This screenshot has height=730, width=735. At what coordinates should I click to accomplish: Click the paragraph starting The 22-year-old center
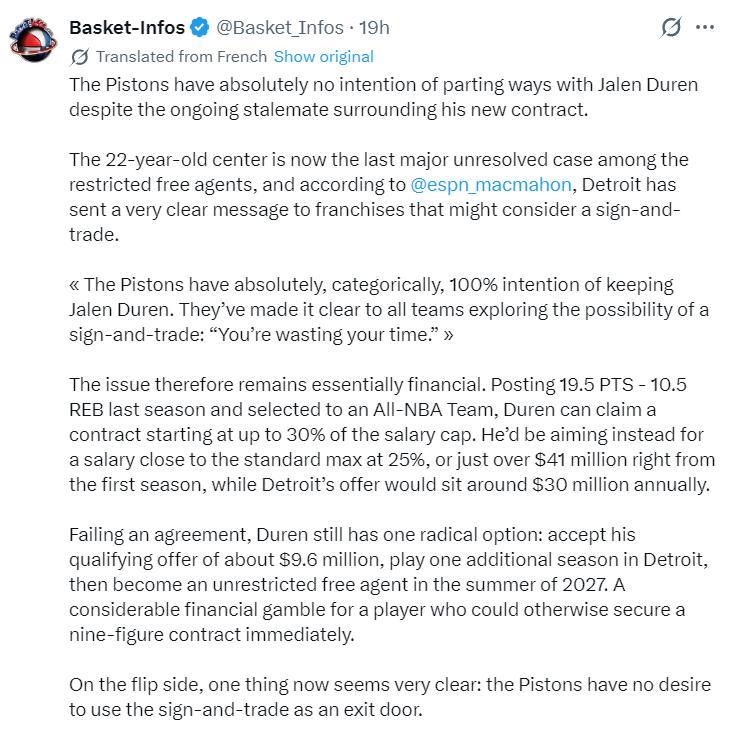point(379,197)
